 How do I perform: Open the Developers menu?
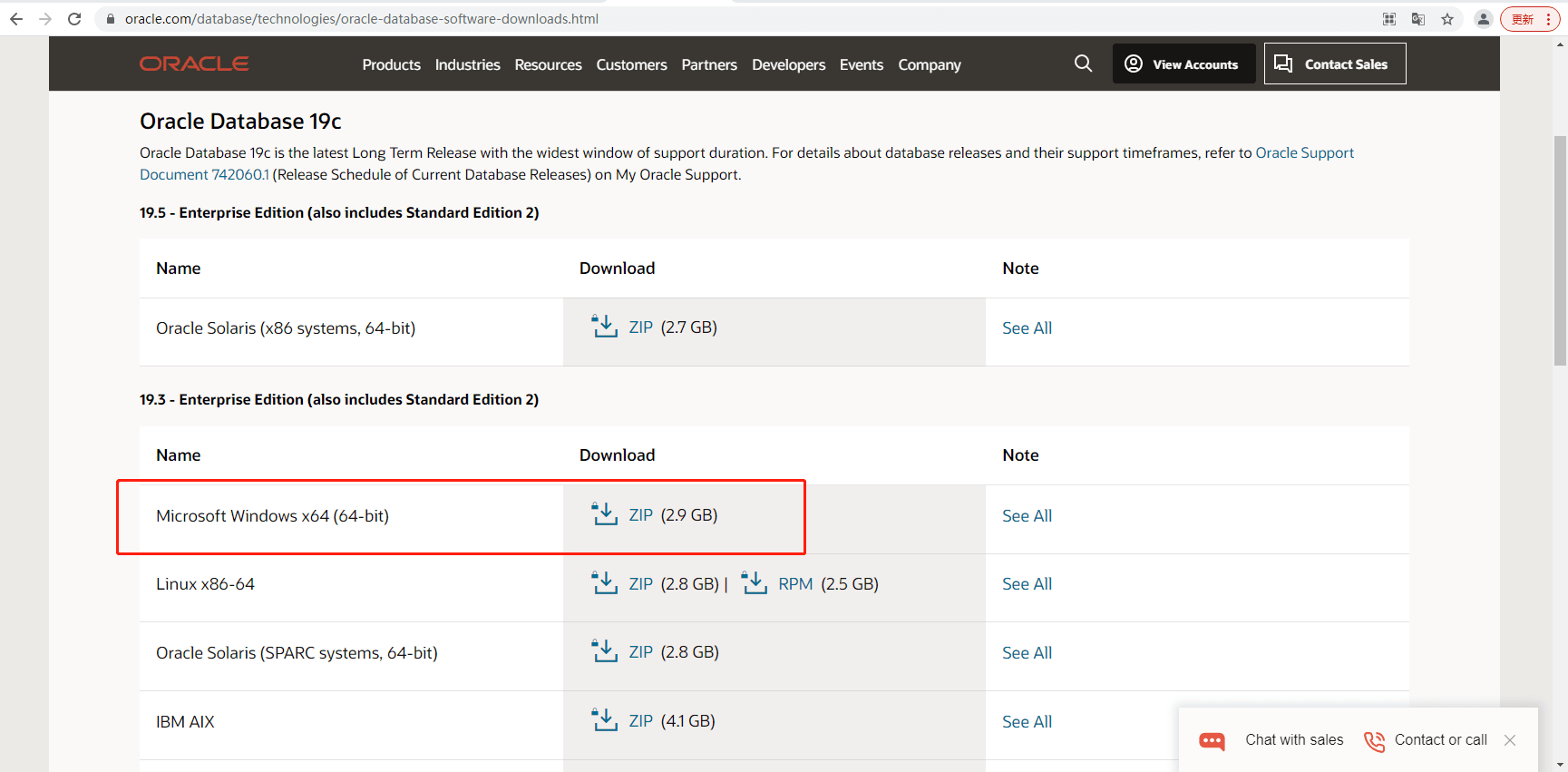point(788,64)
